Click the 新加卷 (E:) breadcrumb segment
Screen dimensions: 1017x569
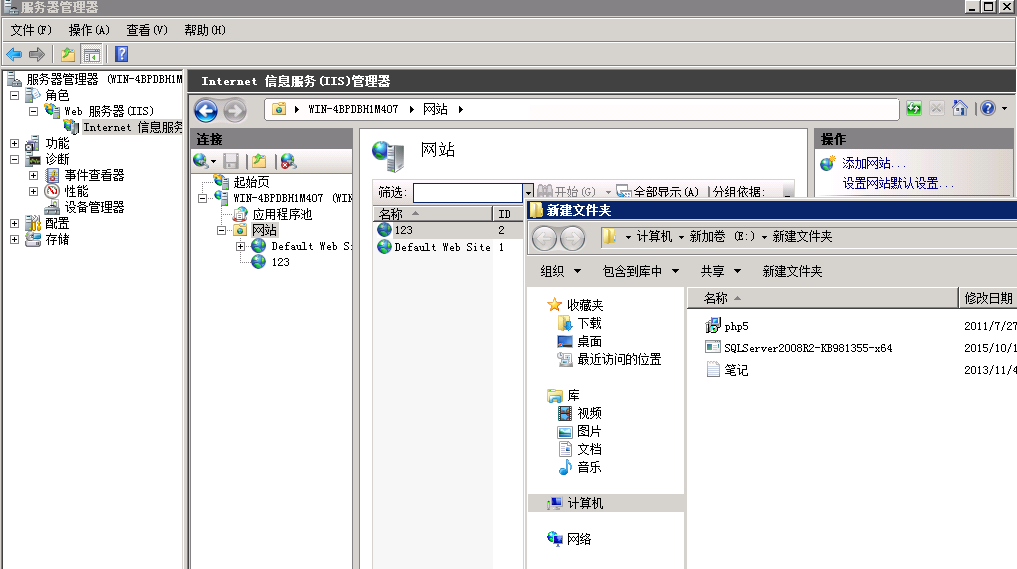722,236
